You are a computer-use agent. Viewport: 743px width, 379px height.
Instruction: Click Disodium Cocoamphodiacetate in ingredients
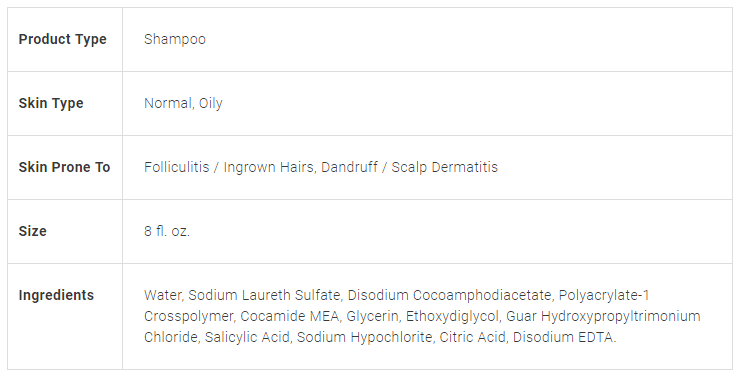pyautogui.click(x=449, y=295)
